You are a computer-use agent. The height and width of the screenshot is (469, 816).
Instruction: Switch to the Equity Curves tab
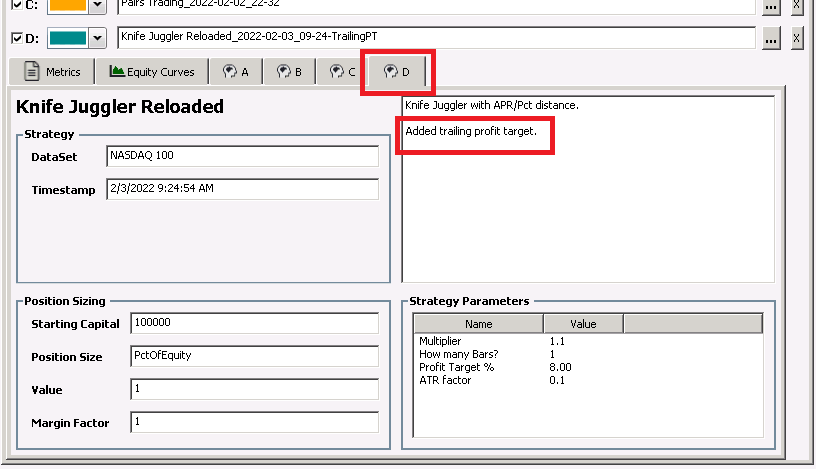click(153, 72)
